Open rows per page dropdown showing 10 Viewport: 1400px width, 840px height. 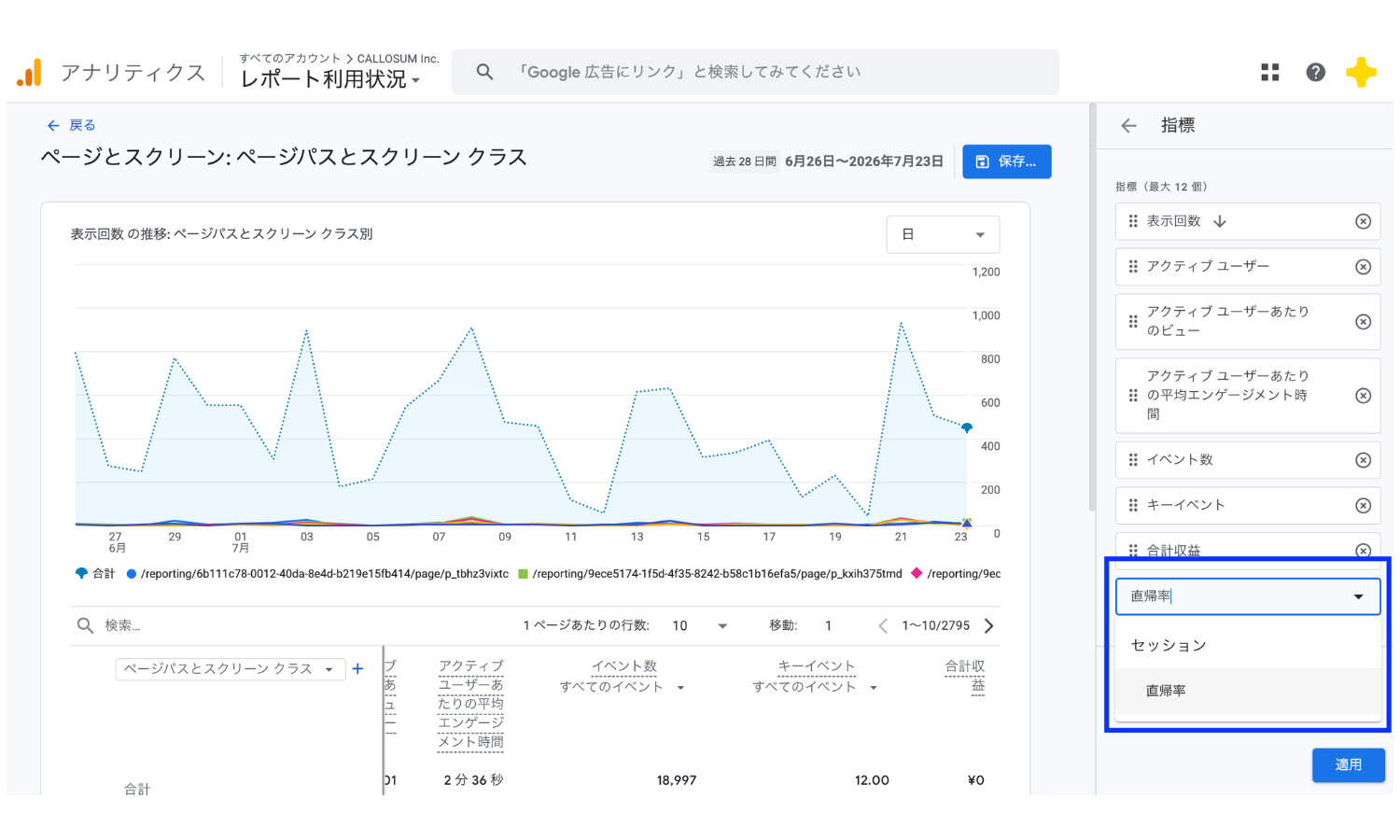(699, 625)
